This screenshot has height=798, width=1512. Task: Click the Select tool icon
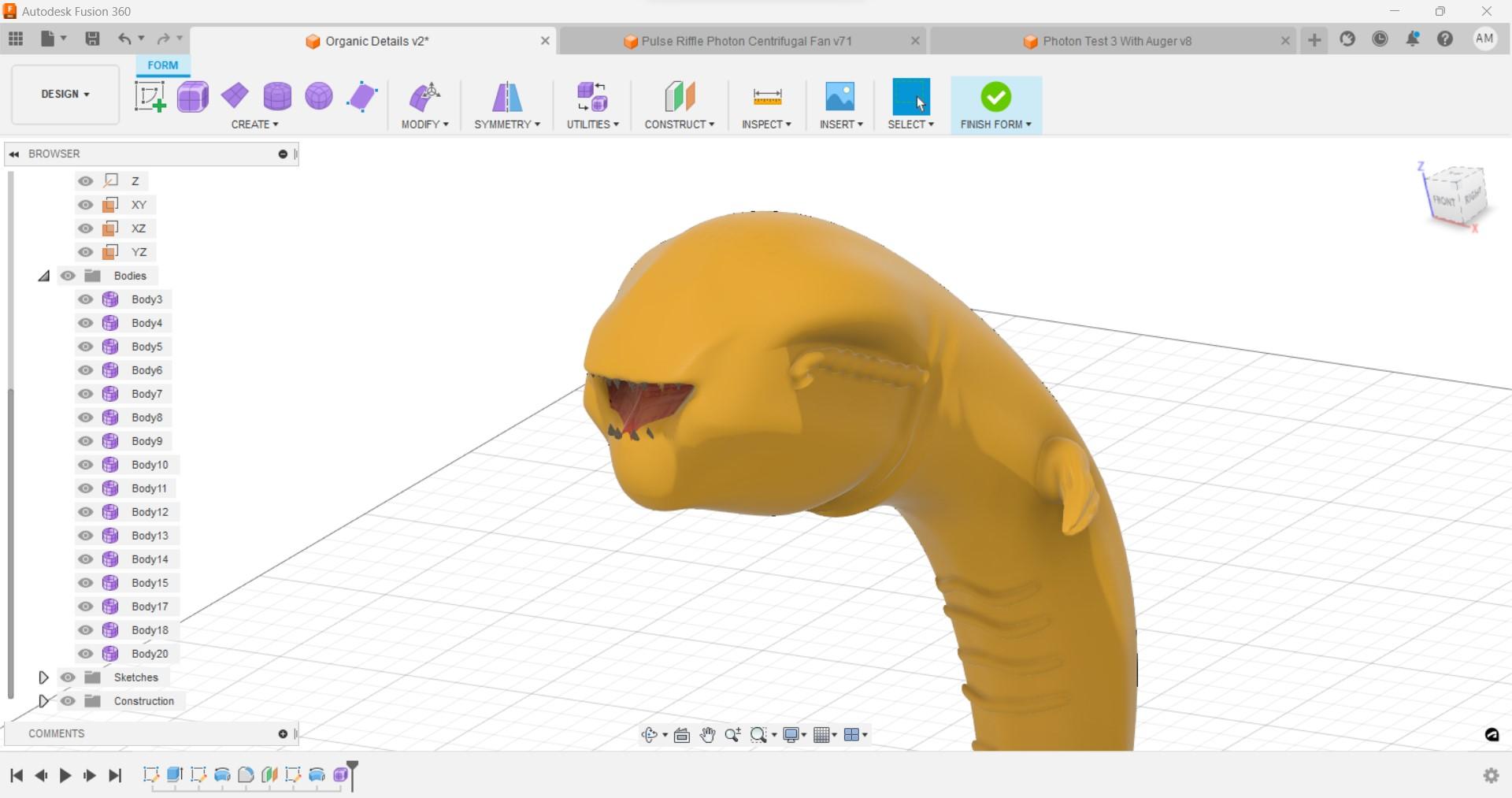(x=911, y=96)
